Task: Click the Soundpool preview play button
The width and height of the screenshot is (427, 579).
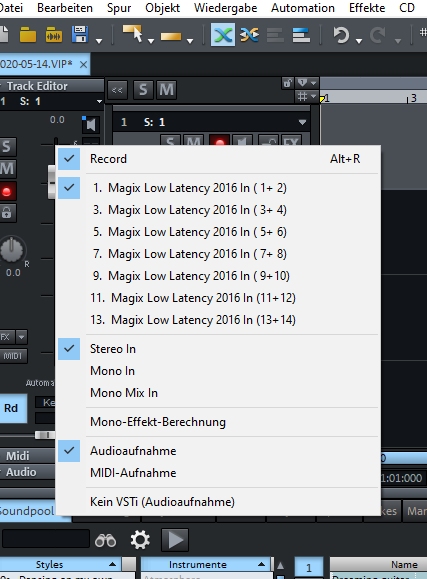Action: [x=175, y=540]
